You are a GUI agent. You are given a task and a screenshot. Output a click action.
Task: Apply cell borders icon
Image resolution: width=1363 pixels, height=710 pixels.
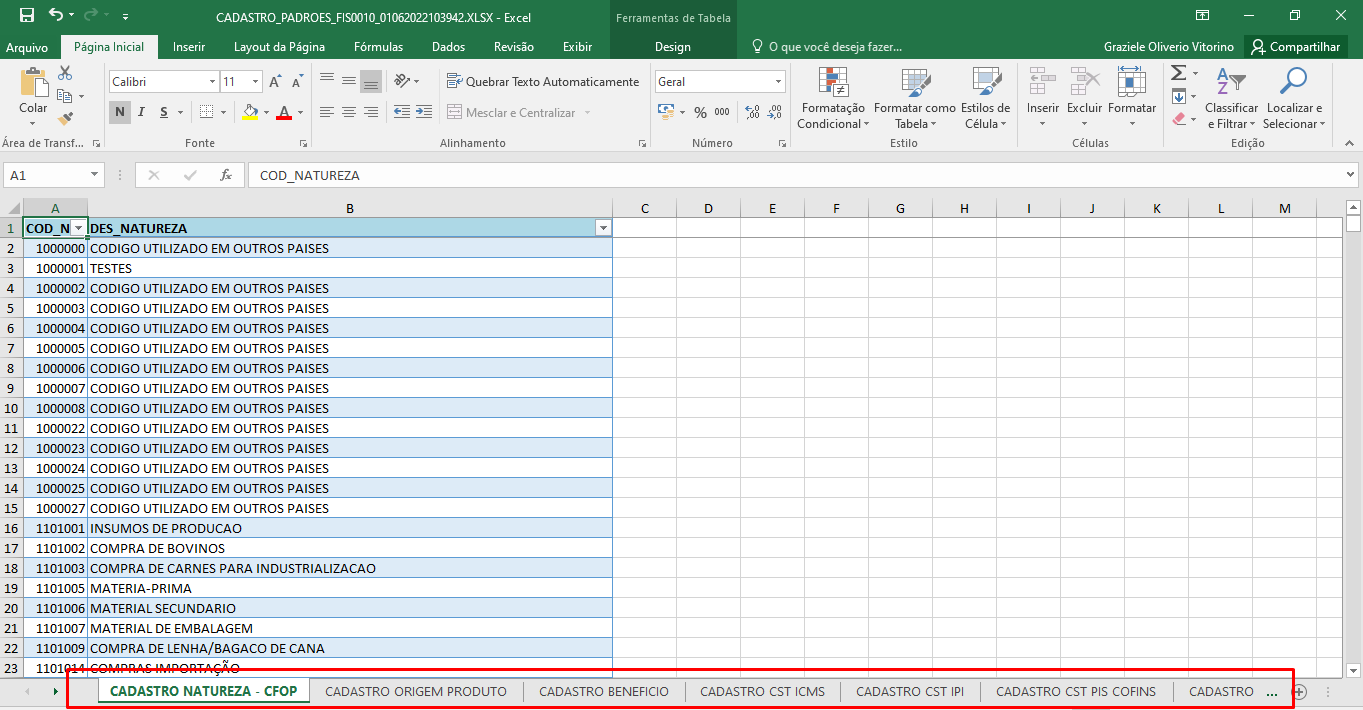(x=205, y=112)
